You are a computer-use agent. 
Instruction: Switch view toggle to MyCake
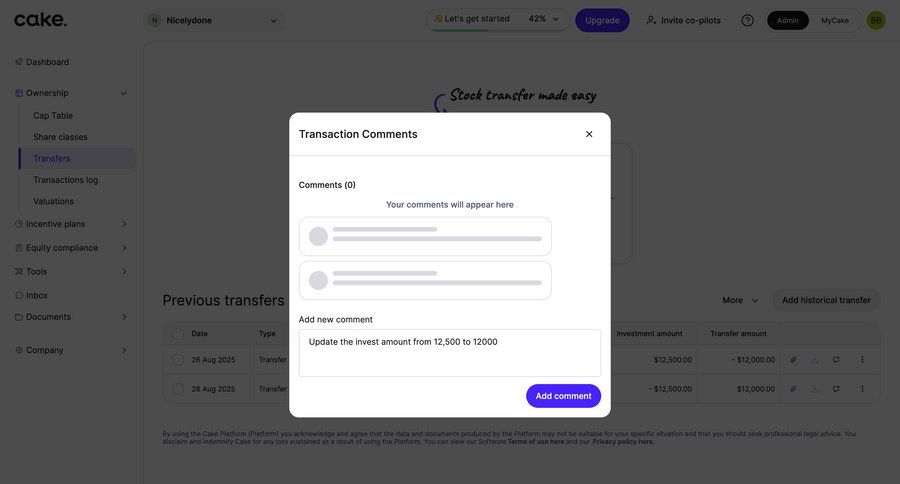click(835, 20)
